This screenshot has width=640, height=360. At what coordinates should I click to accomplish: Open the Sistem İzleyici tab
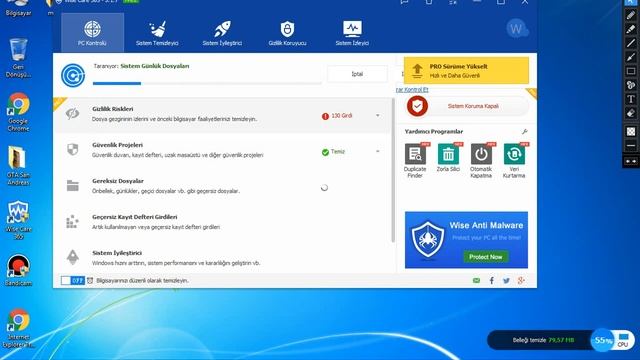[x=352, y=33]
